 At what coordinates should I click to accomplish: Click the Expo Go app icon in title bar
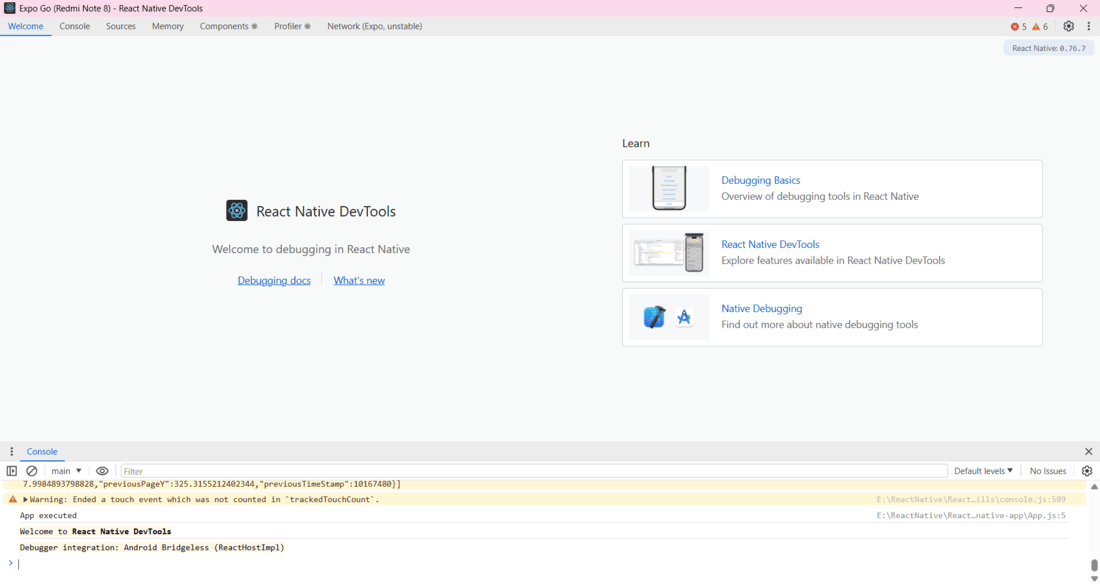10,8
